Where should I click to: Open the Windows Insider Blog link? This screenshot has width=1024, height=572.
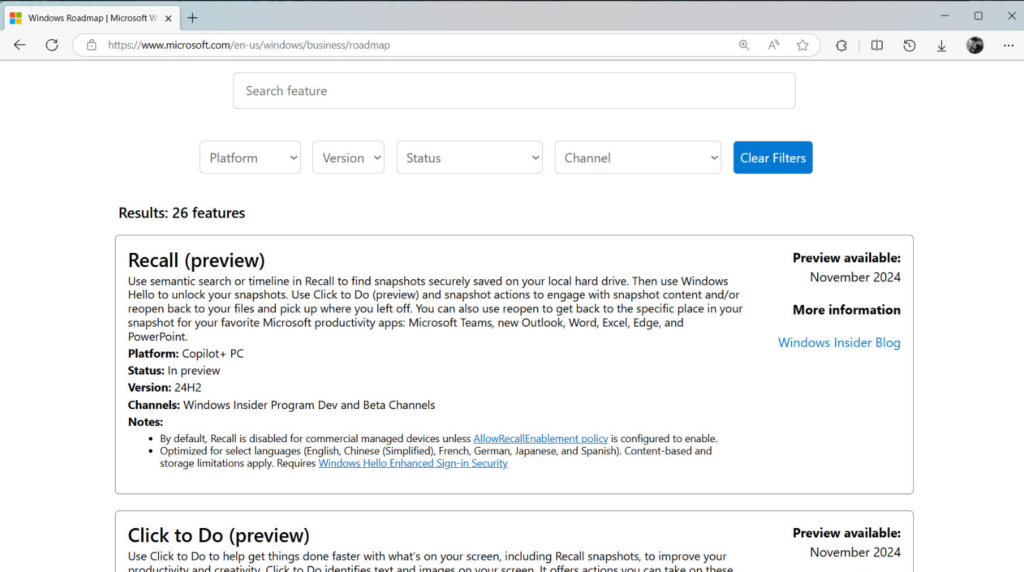click(x=839, y=342)
